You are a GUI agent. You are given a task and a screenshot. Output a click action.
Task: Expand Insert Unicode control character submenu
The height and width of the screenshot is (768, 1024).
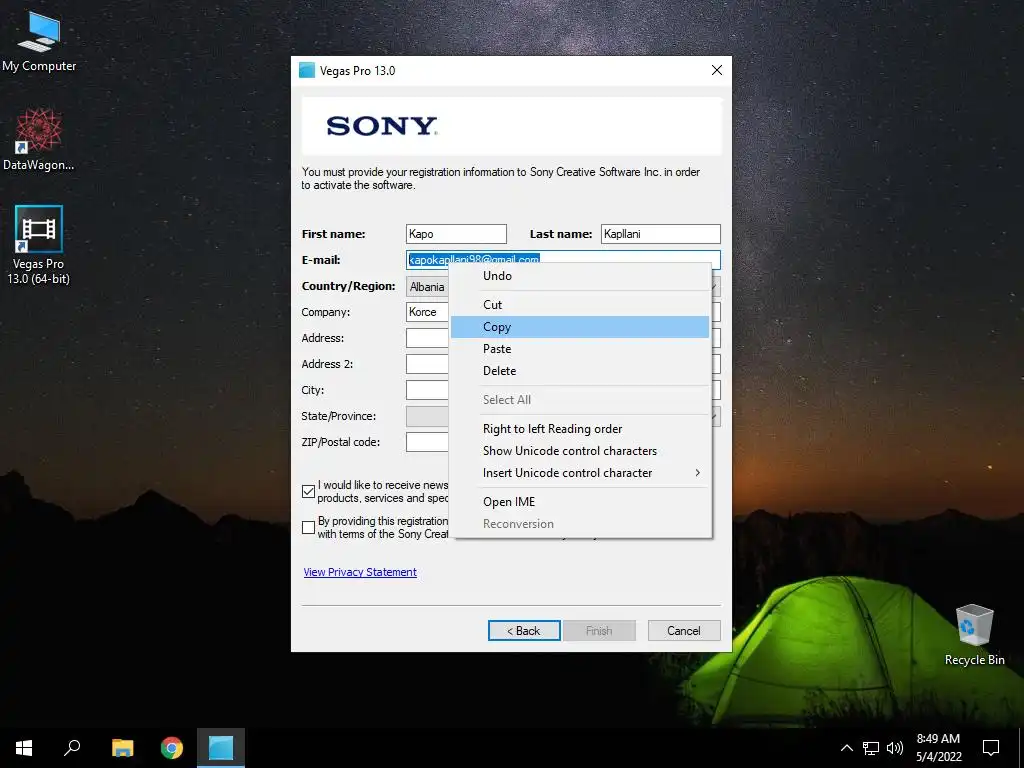(x=580, y=473)
